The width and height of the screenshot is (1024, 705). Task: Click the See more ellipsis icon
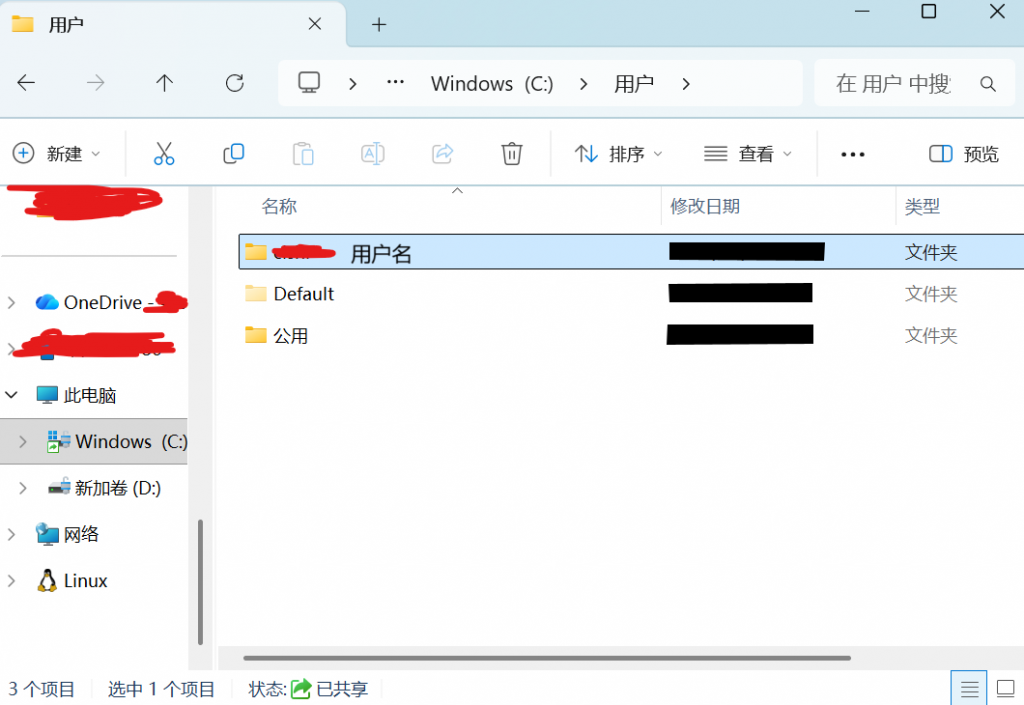pos(852,154)
